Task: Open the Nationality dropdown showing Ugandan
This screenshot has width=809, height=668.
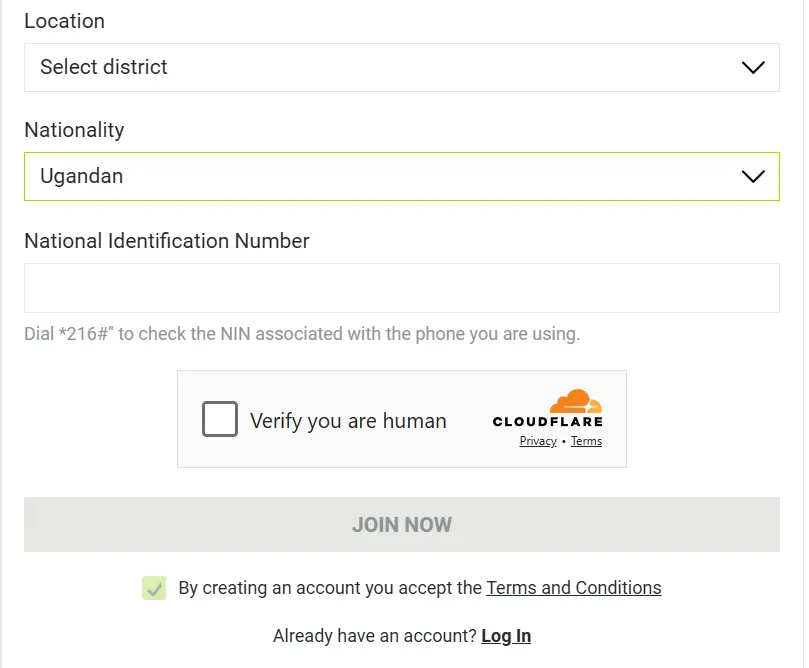Action: coord(401,176)
